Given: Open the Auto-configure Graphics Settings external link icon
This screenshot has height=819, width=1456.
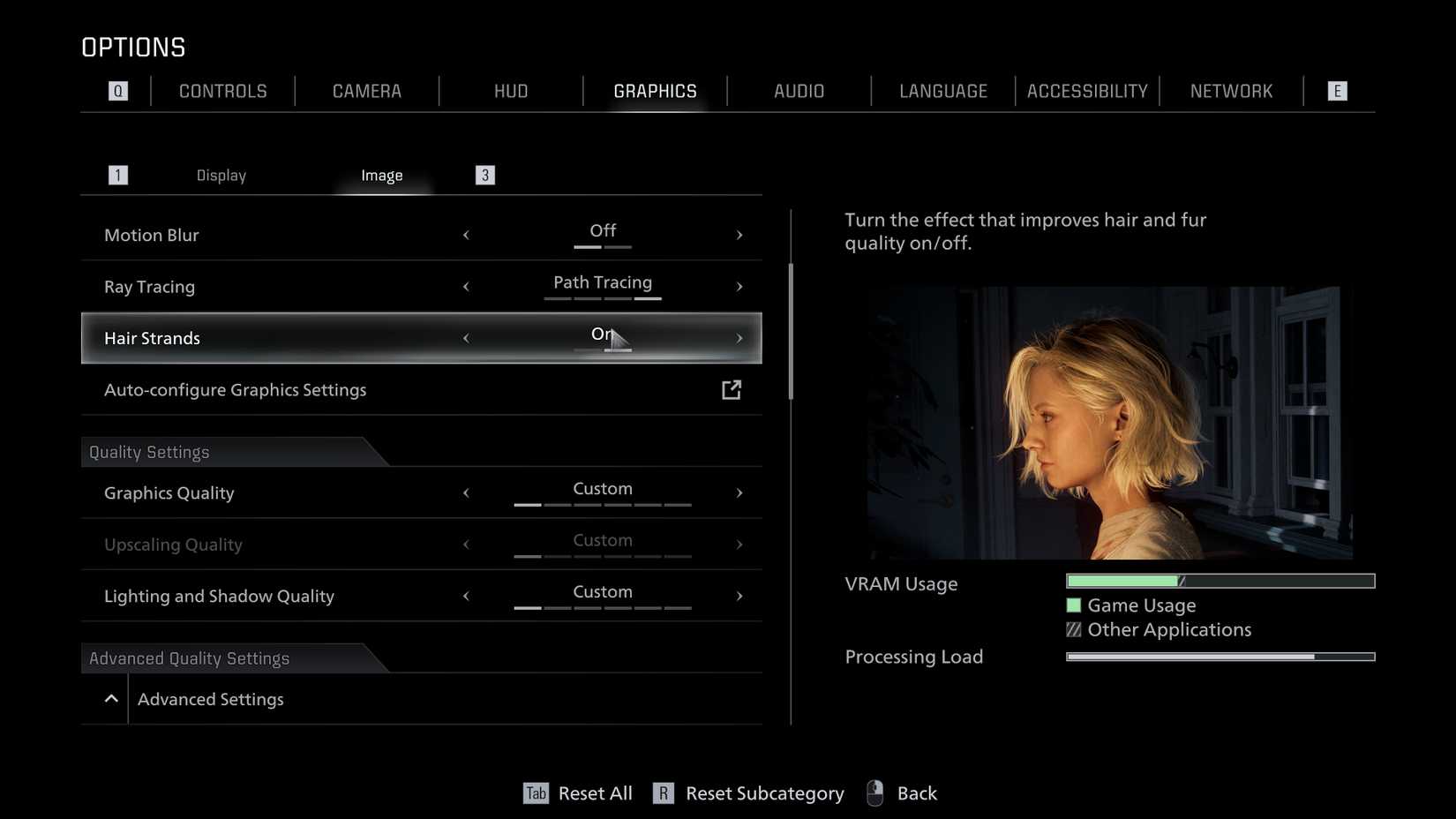Looking at the screenshot, I should (x=732, y=389).
